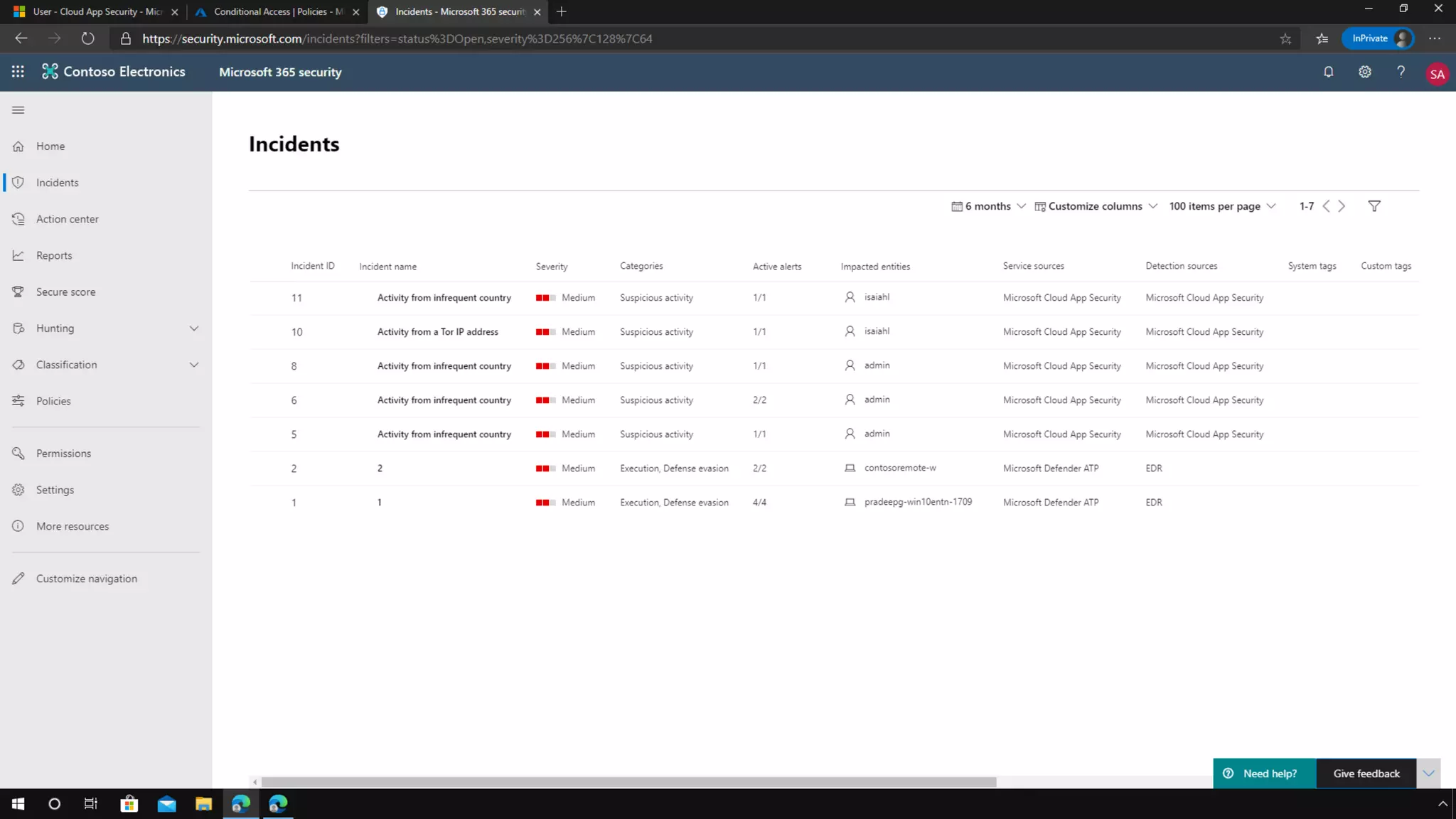This screenshot has height=819, width=1456.
Task: Click the help question mark icon
Action: 1401,72
